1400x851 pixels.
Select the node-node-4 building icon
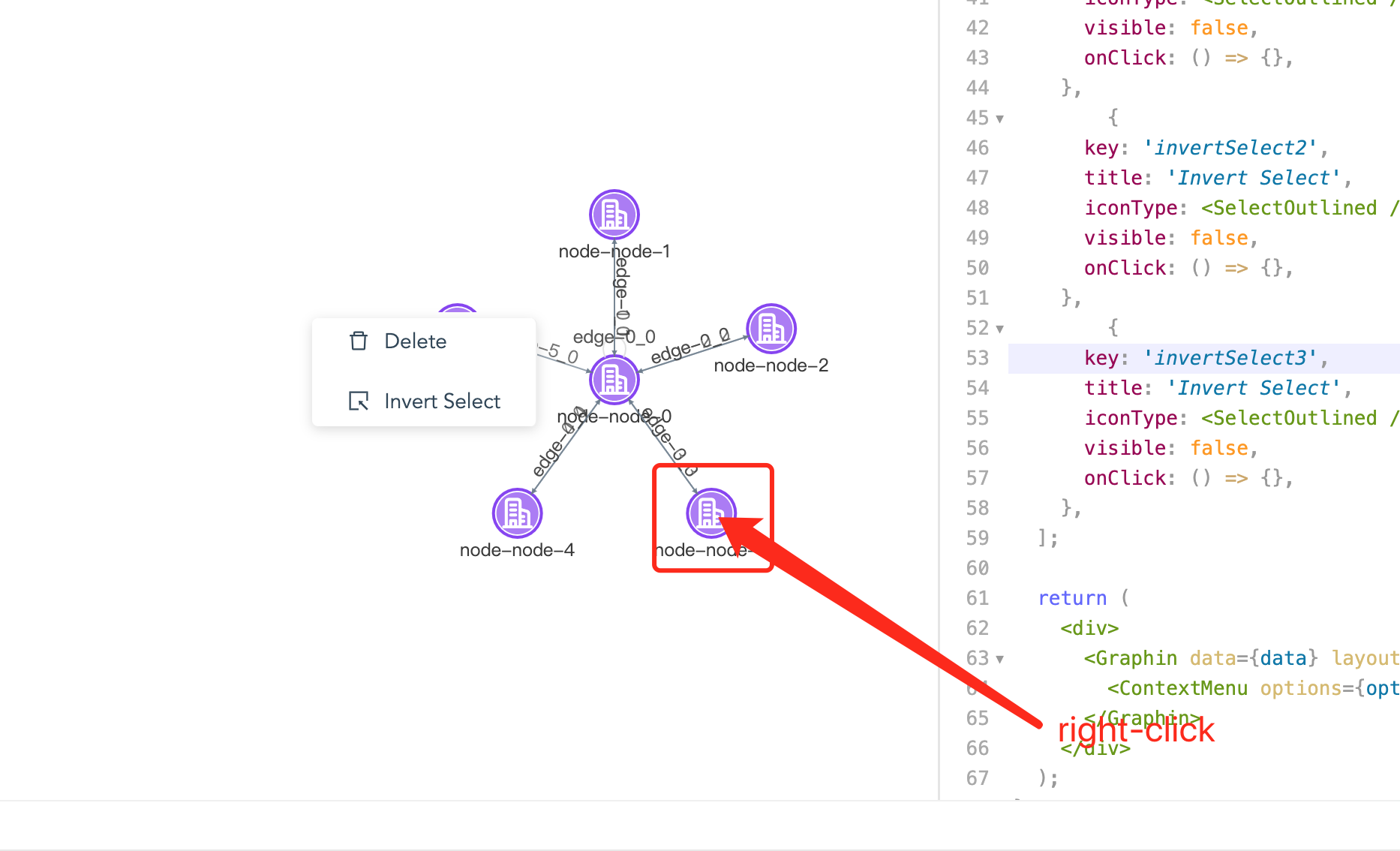click(516, 513)
